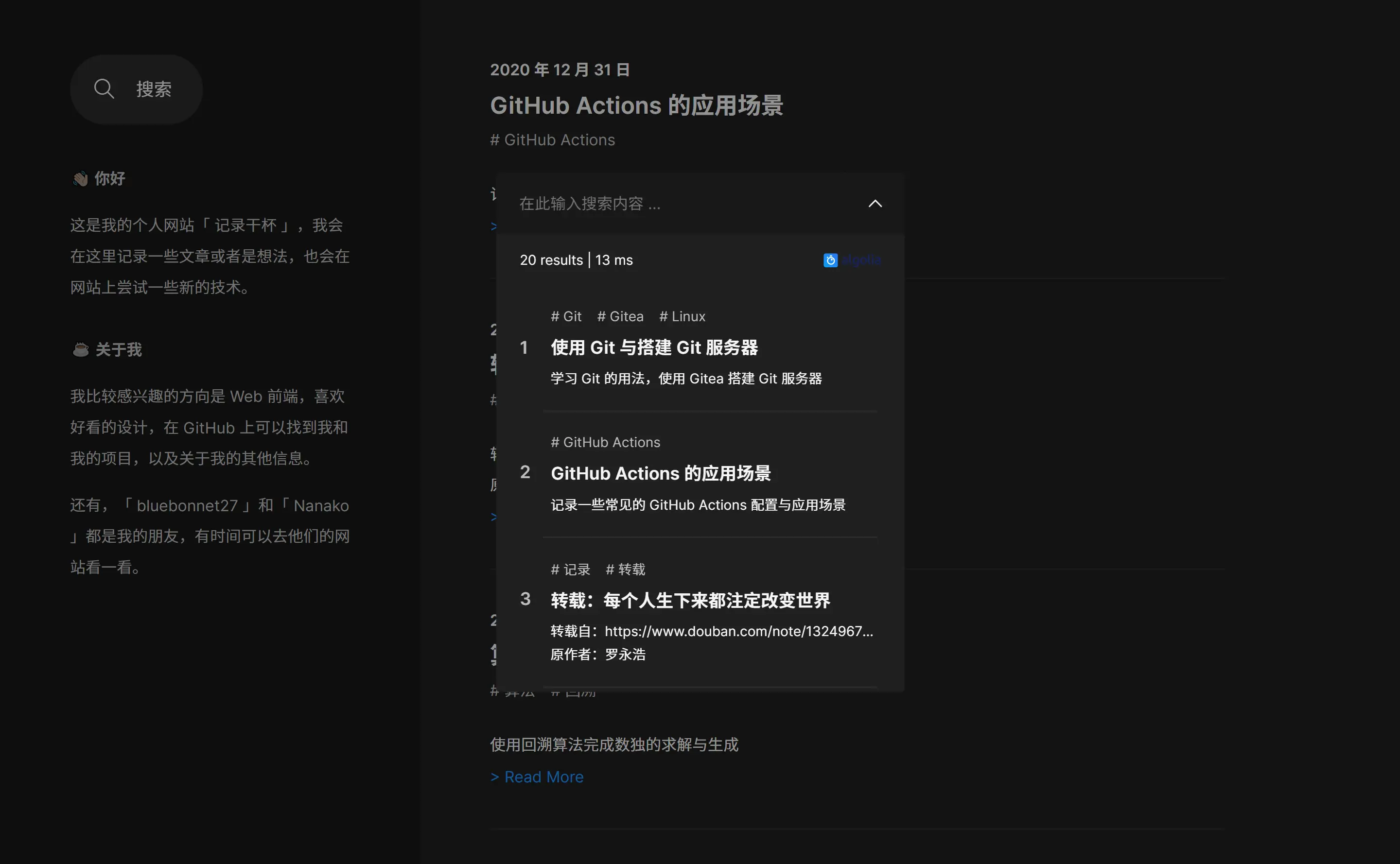This screenshot has width=1400, height=864.
Task: Select the # 记录 tag on result three
Action: (x=570, y=569)
